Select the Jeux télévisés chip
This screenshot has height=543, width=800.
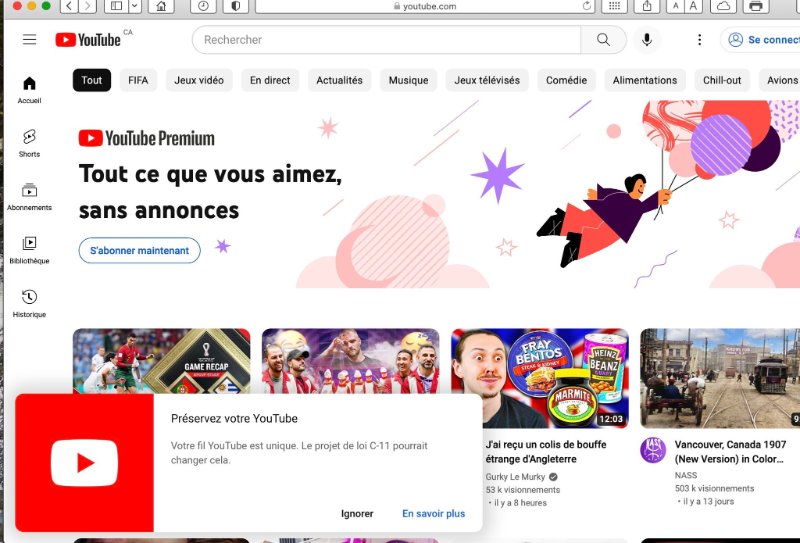click(x=487, y=80)
